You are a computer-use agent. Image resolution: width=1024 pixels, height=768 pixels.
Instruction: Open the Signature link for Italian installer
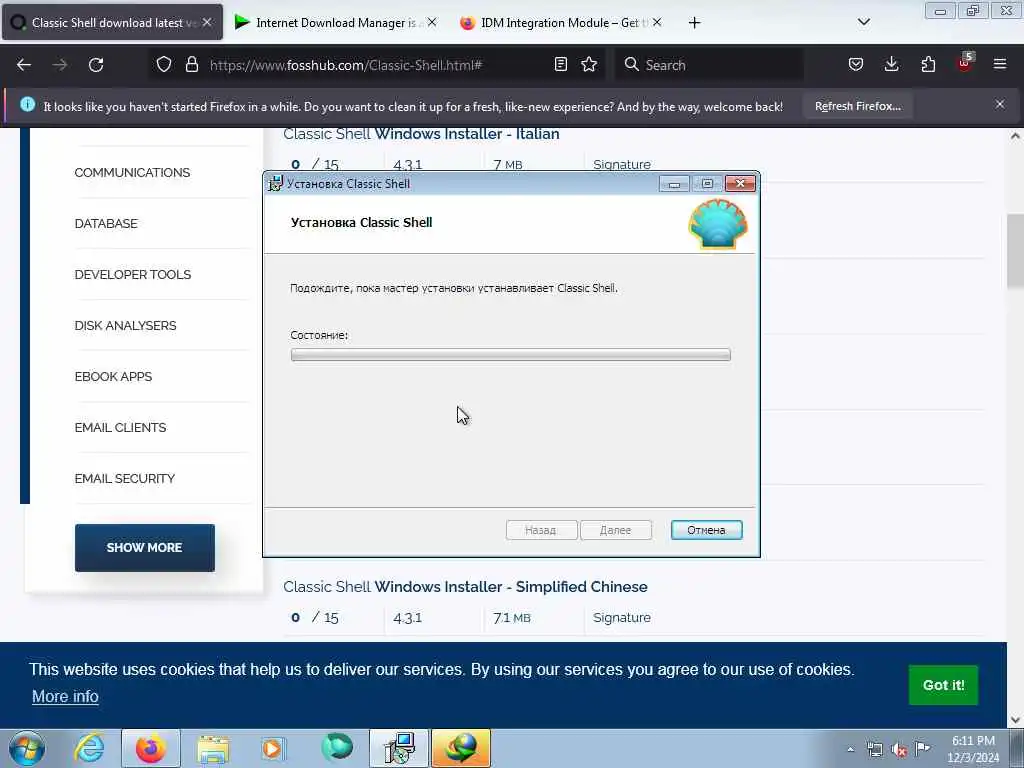[622, 164]
